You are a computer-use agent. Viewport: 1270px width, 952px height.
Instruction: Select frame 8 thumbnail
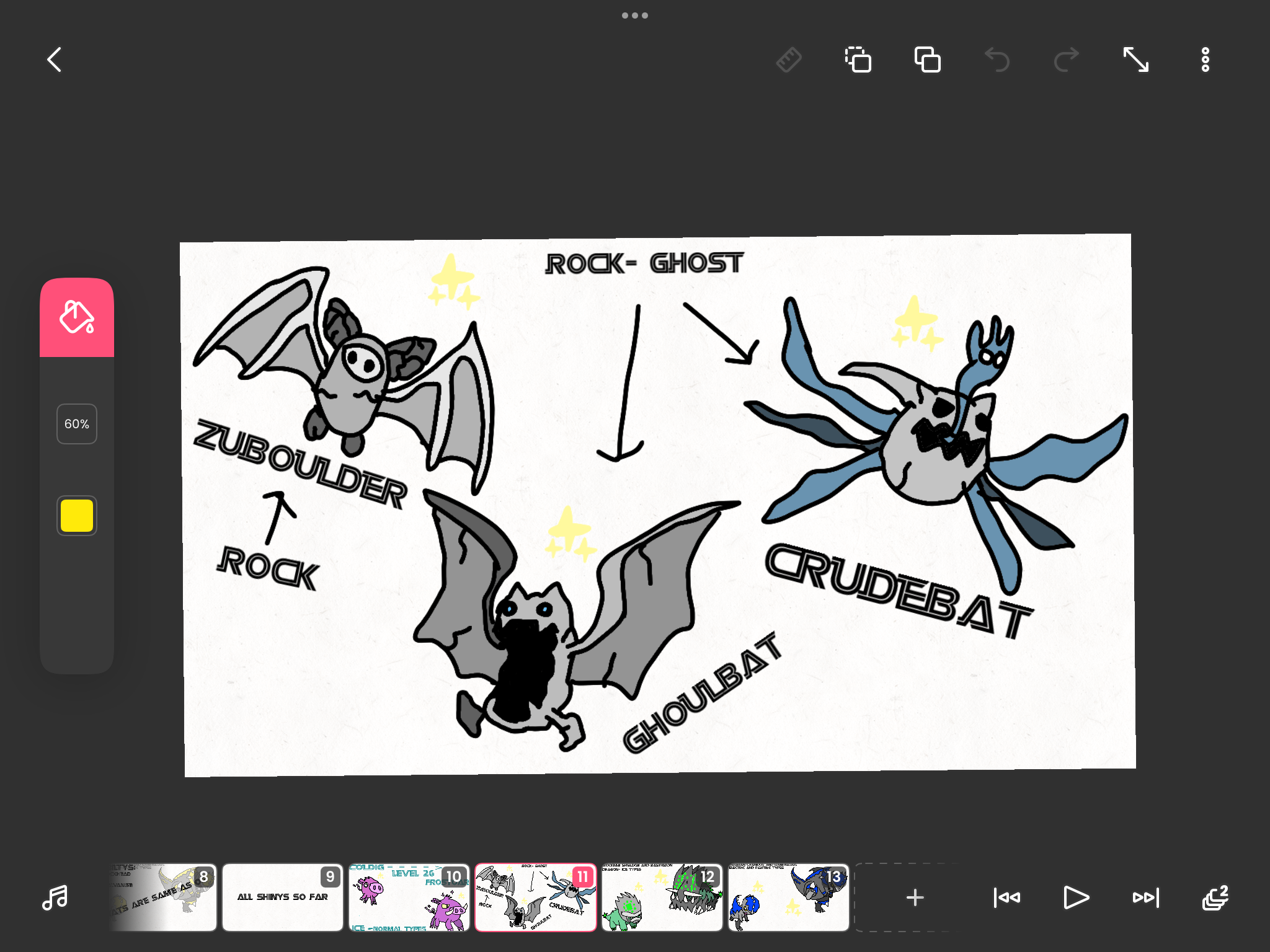[163, 897]
